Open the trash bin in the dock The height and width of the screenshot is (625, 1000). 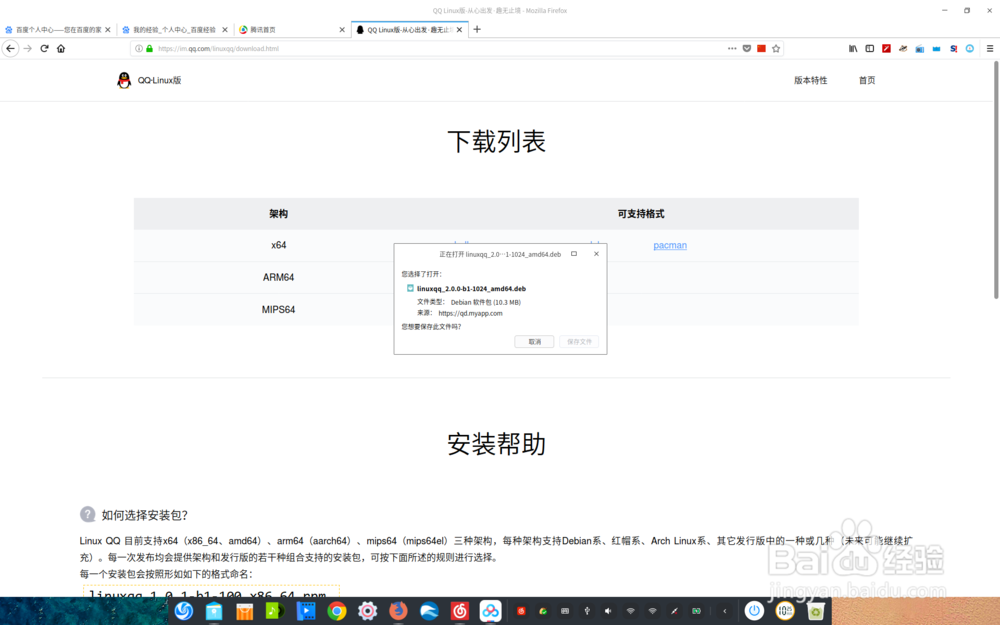[x=816, y=611]
